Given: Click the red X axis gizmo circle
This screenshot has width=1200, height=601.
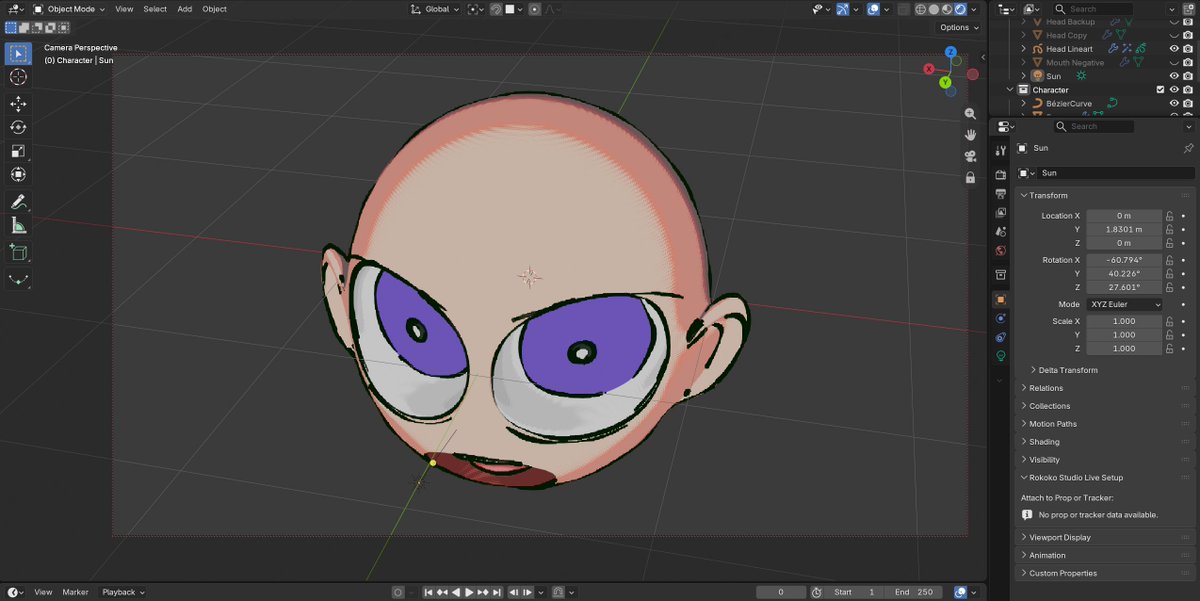Looking at the screenshot, I should pyautogui.click(x=929, y=69).
